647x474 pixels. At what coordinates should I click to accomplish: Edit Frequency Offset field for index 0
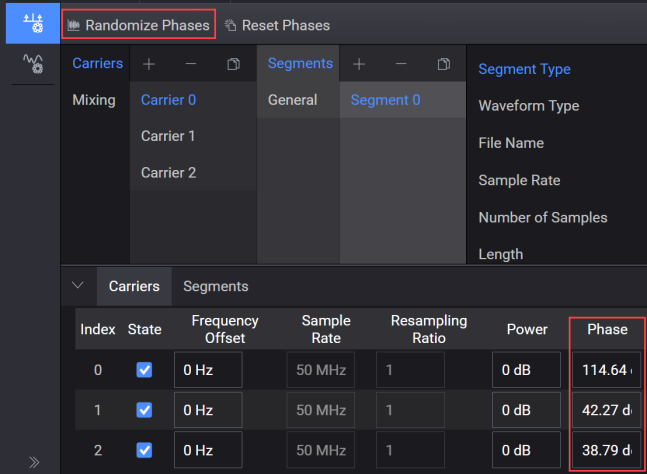pyautogui.click(x=208, y=370)
